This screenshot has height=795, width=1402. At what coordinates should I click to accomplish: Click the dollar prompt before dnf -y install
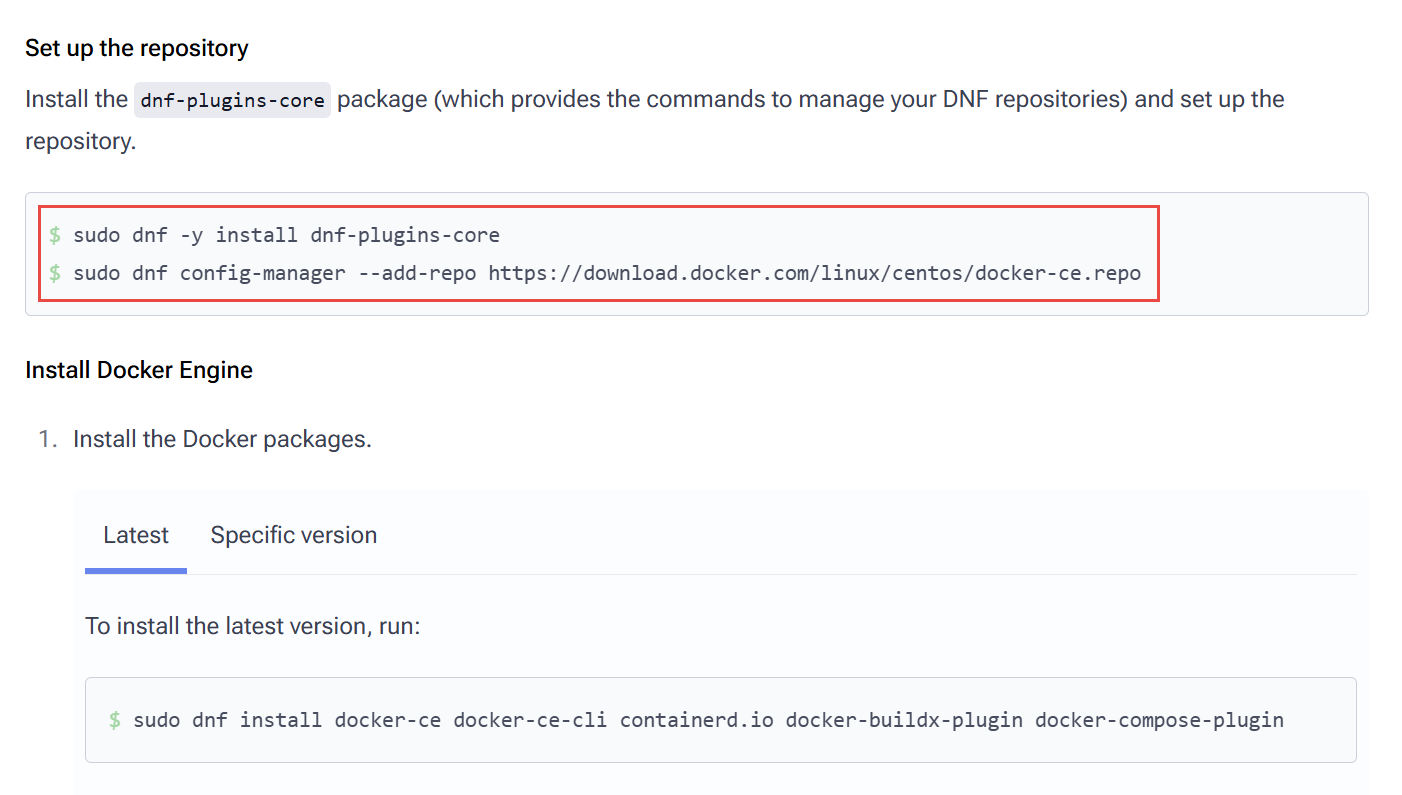click(55, 235)
